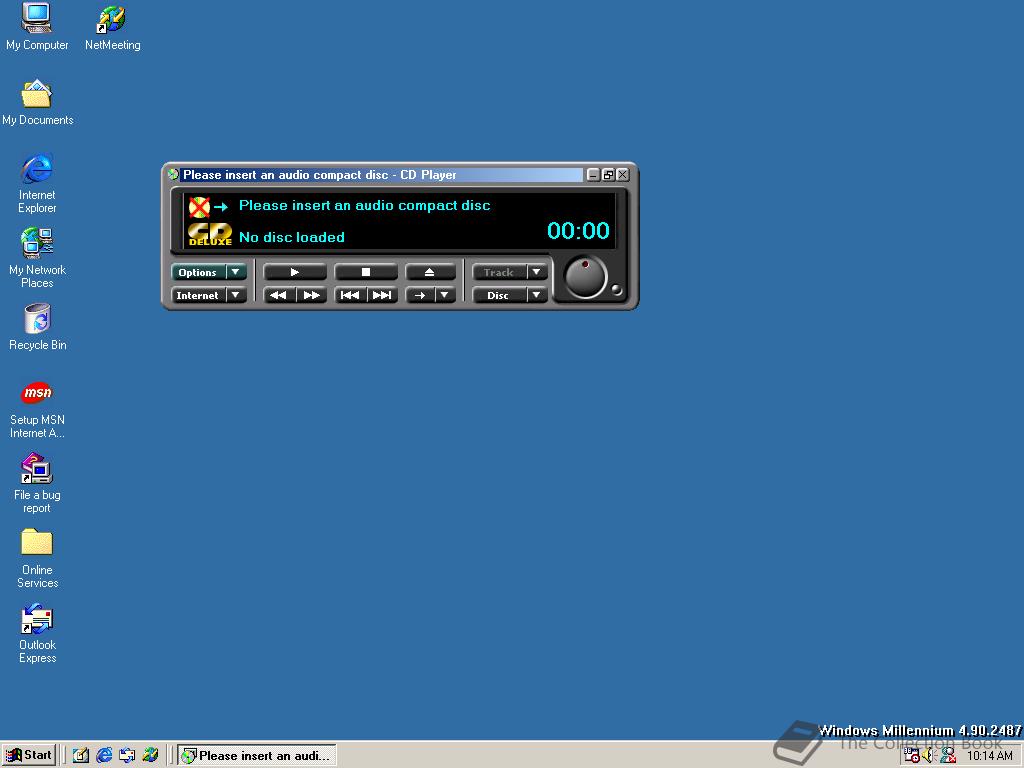Click the CD Deluxe logo in the display

(210, 234)
